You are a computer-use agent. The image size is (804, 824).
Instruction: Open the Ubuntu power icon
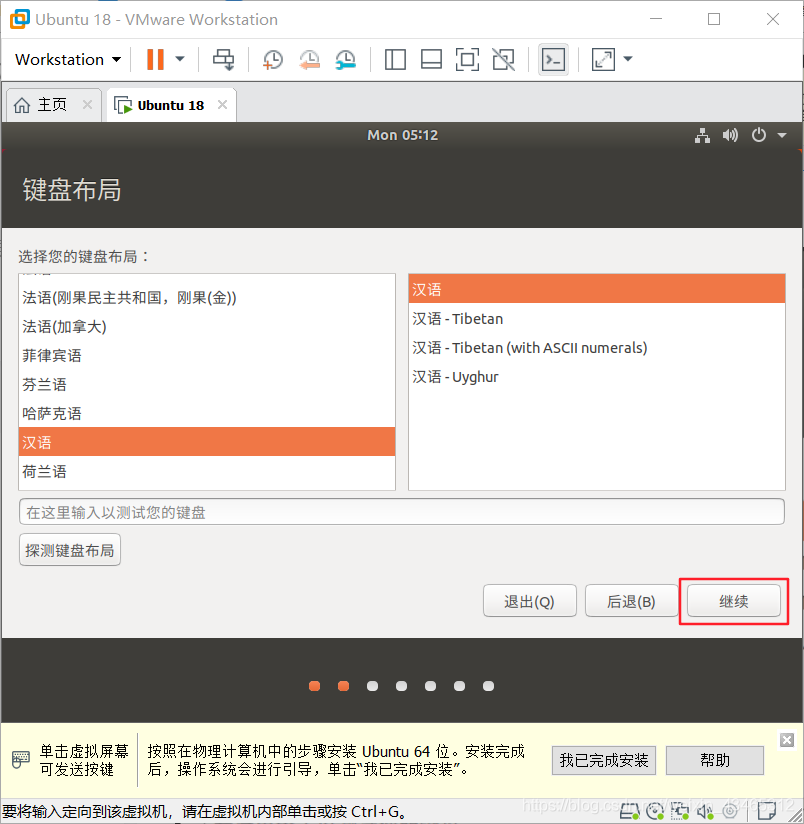(758, 135)
